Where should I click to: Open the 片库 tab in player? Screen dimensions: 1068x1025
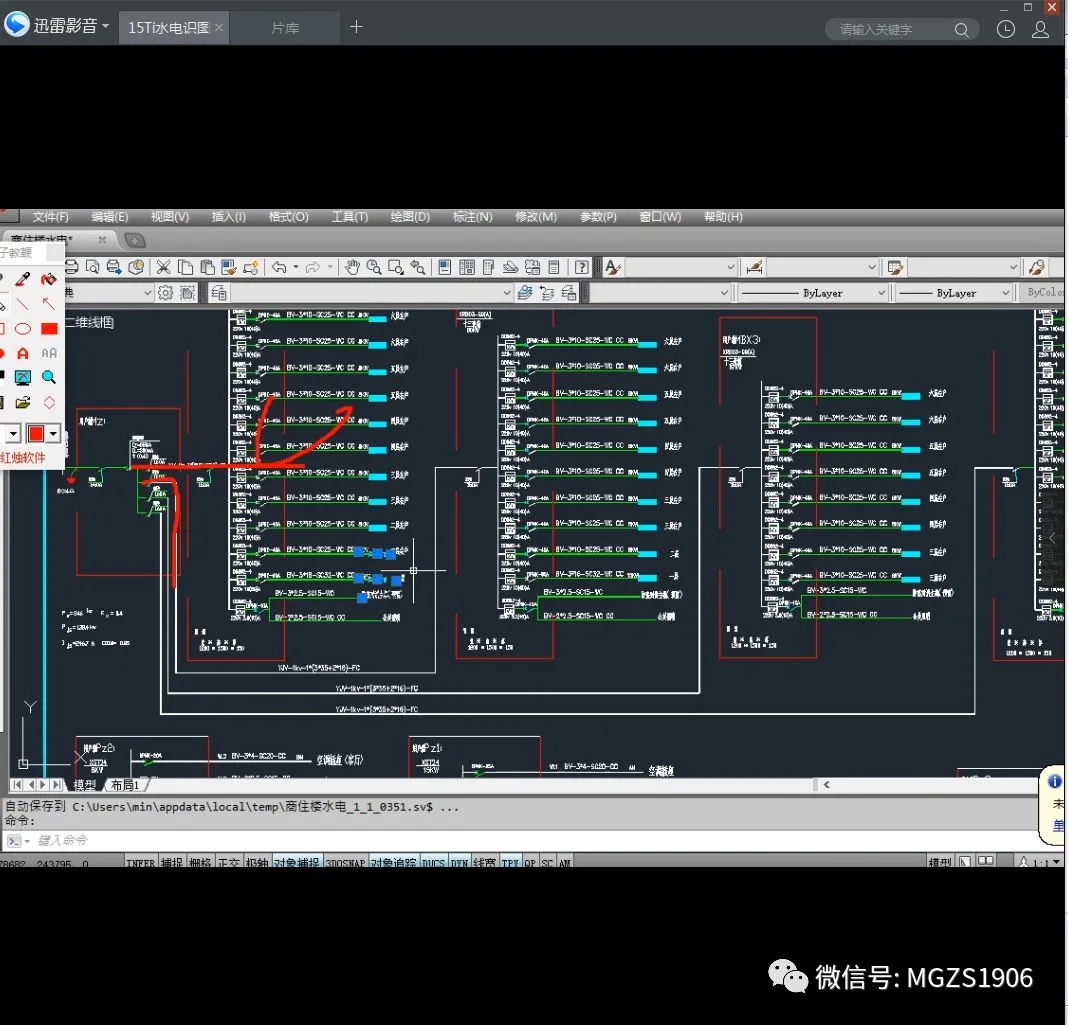[x=285, y=29]
